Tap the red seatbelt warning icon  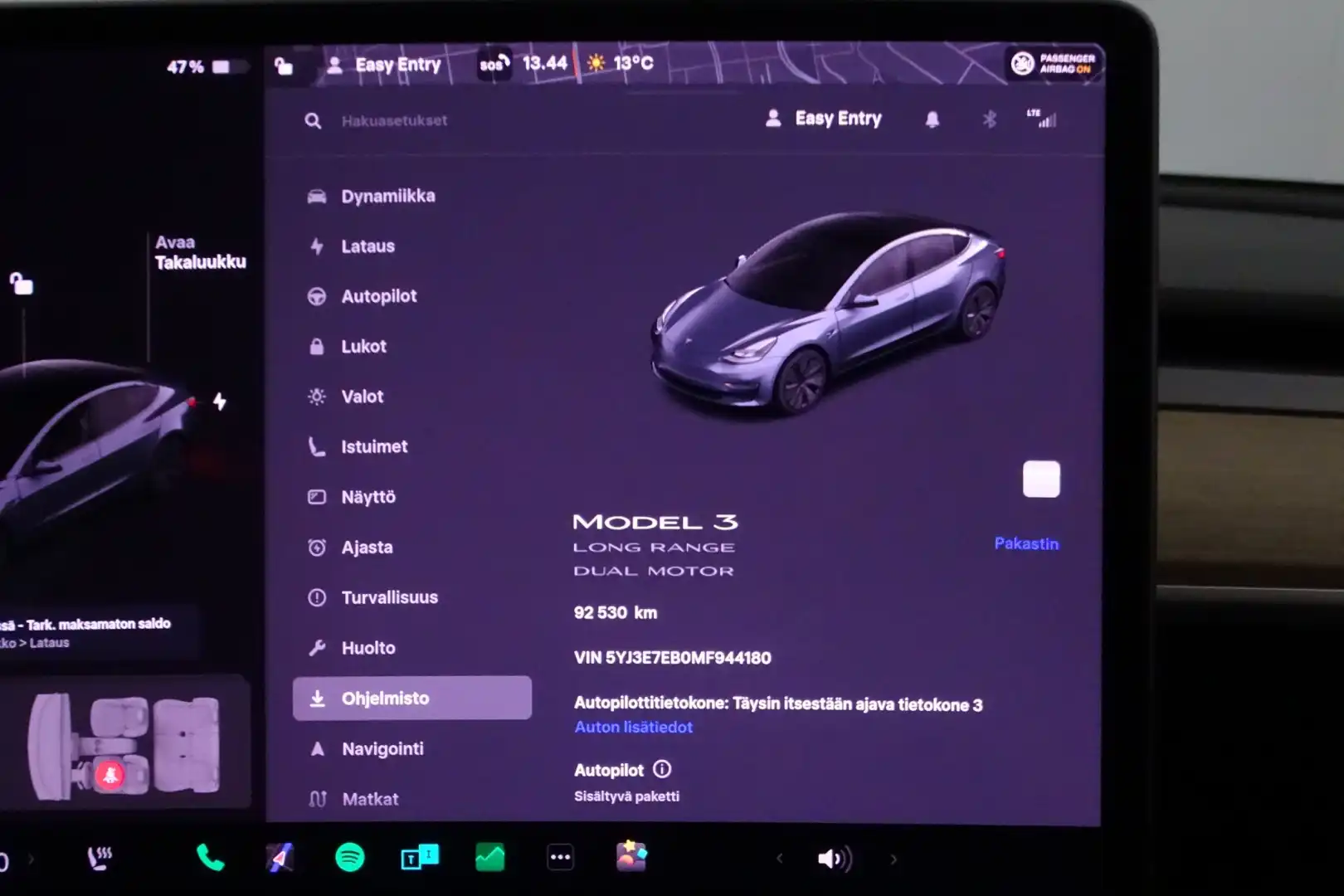click(110, 775)
